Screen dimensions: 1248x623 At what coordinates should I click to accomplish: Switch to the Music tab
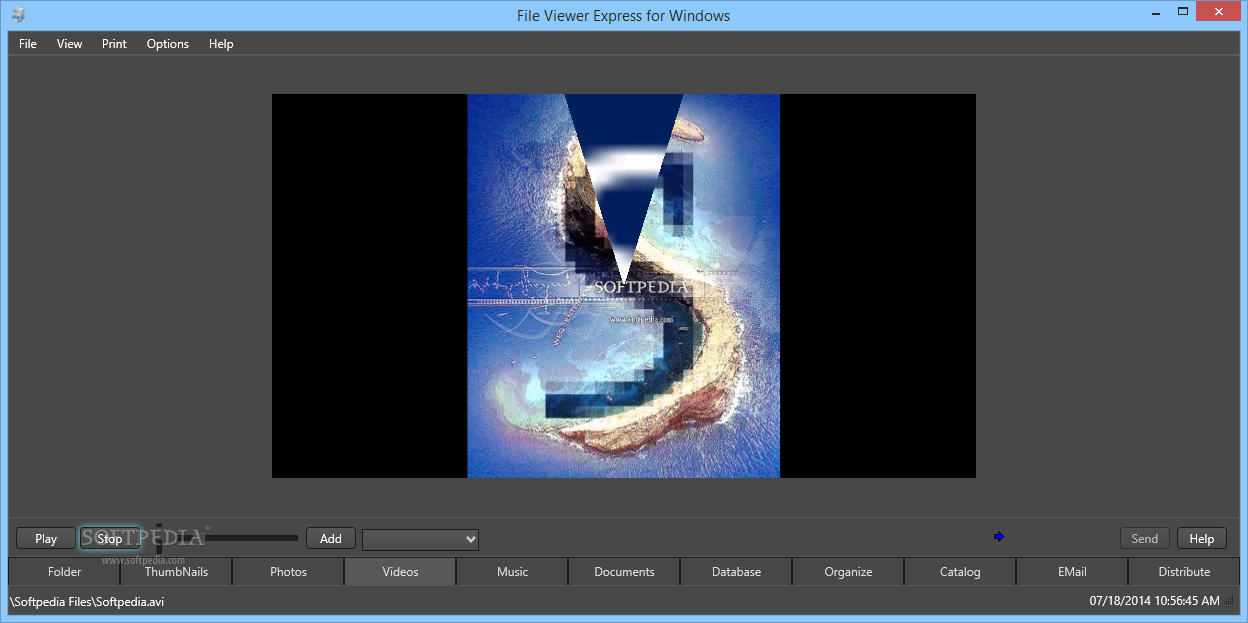(x=513, y=572)
